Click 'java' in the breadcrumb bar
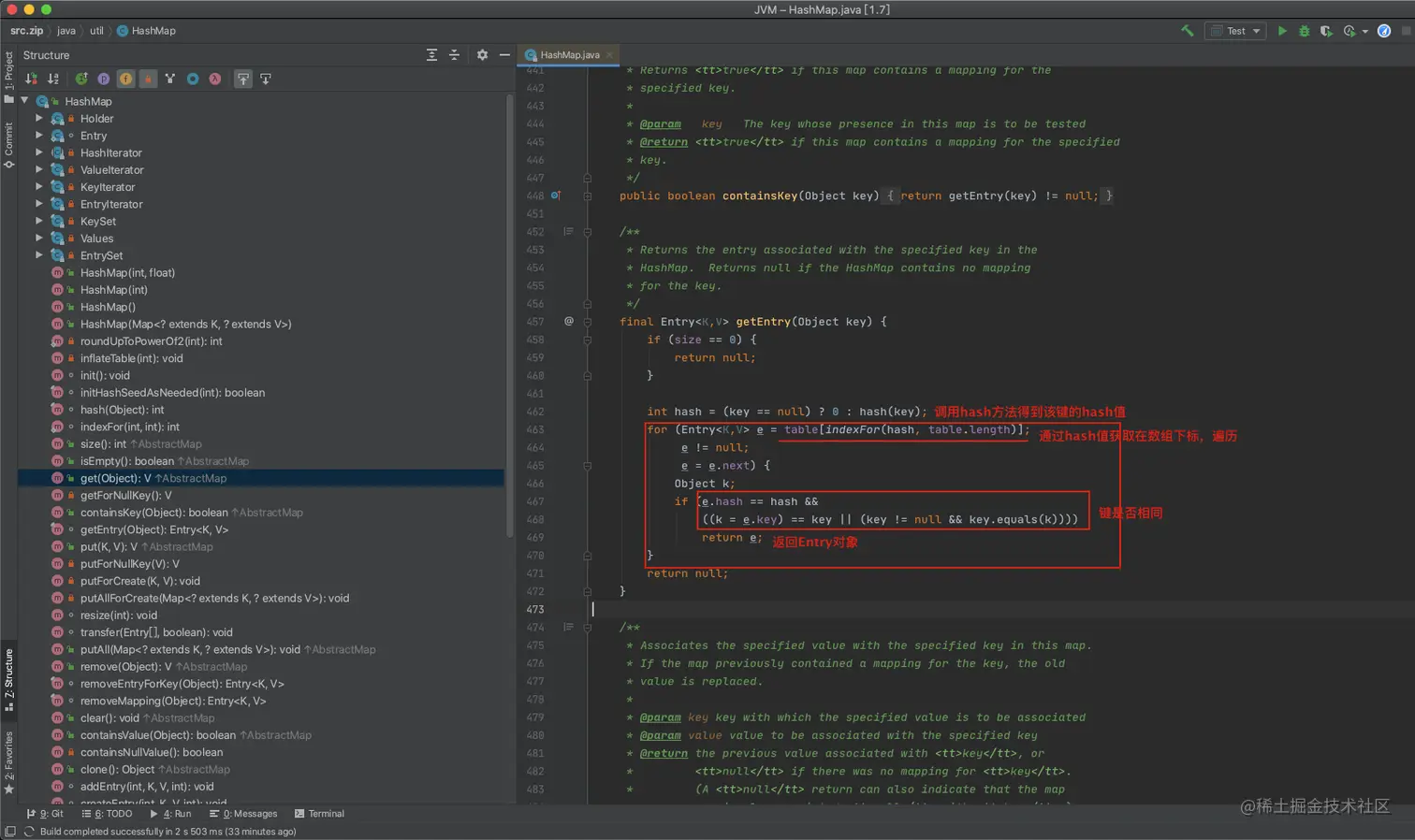1415x840 pixels. [x=66, y=31]
